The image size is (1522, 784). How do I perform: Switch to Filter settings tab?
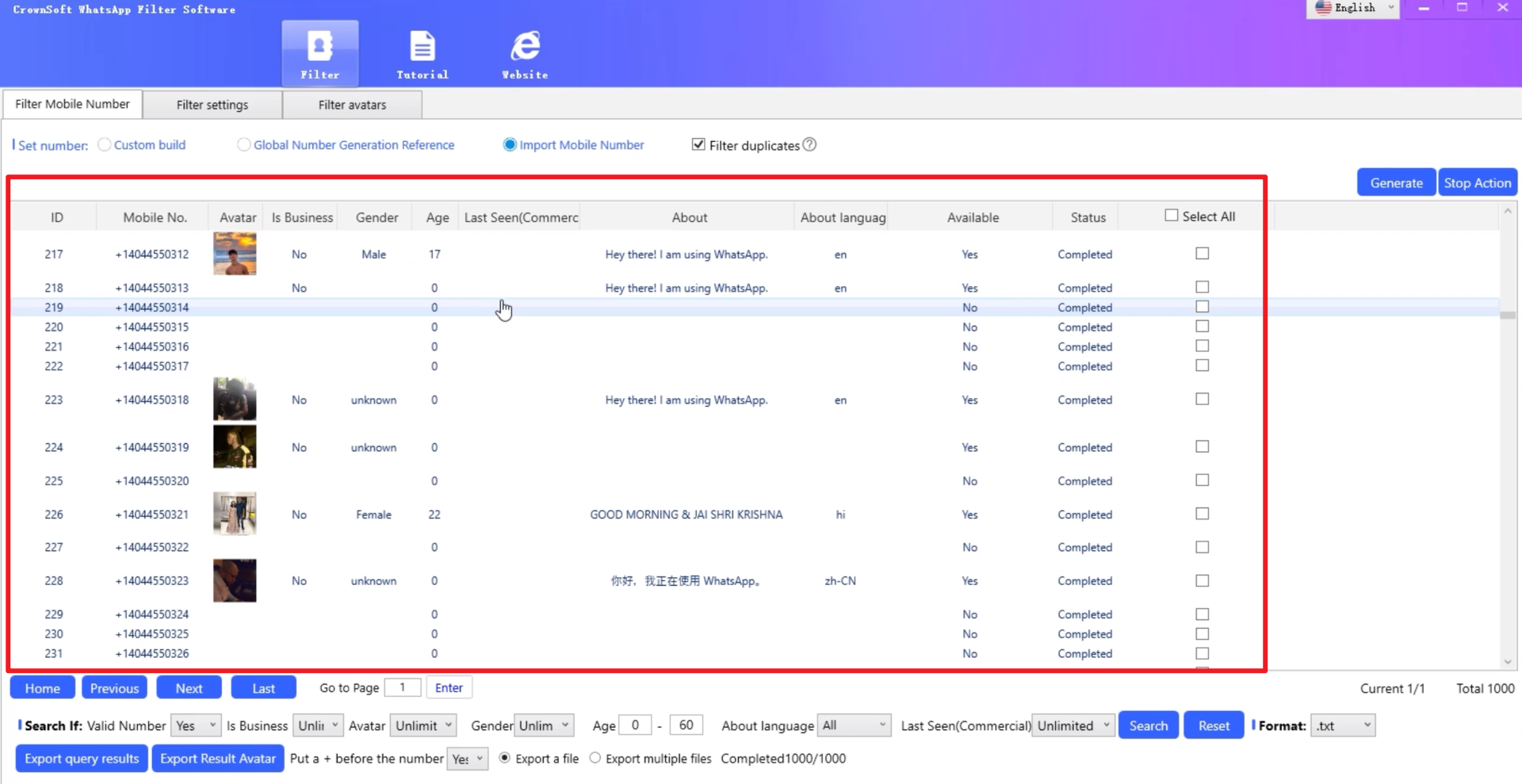[212, 105]
